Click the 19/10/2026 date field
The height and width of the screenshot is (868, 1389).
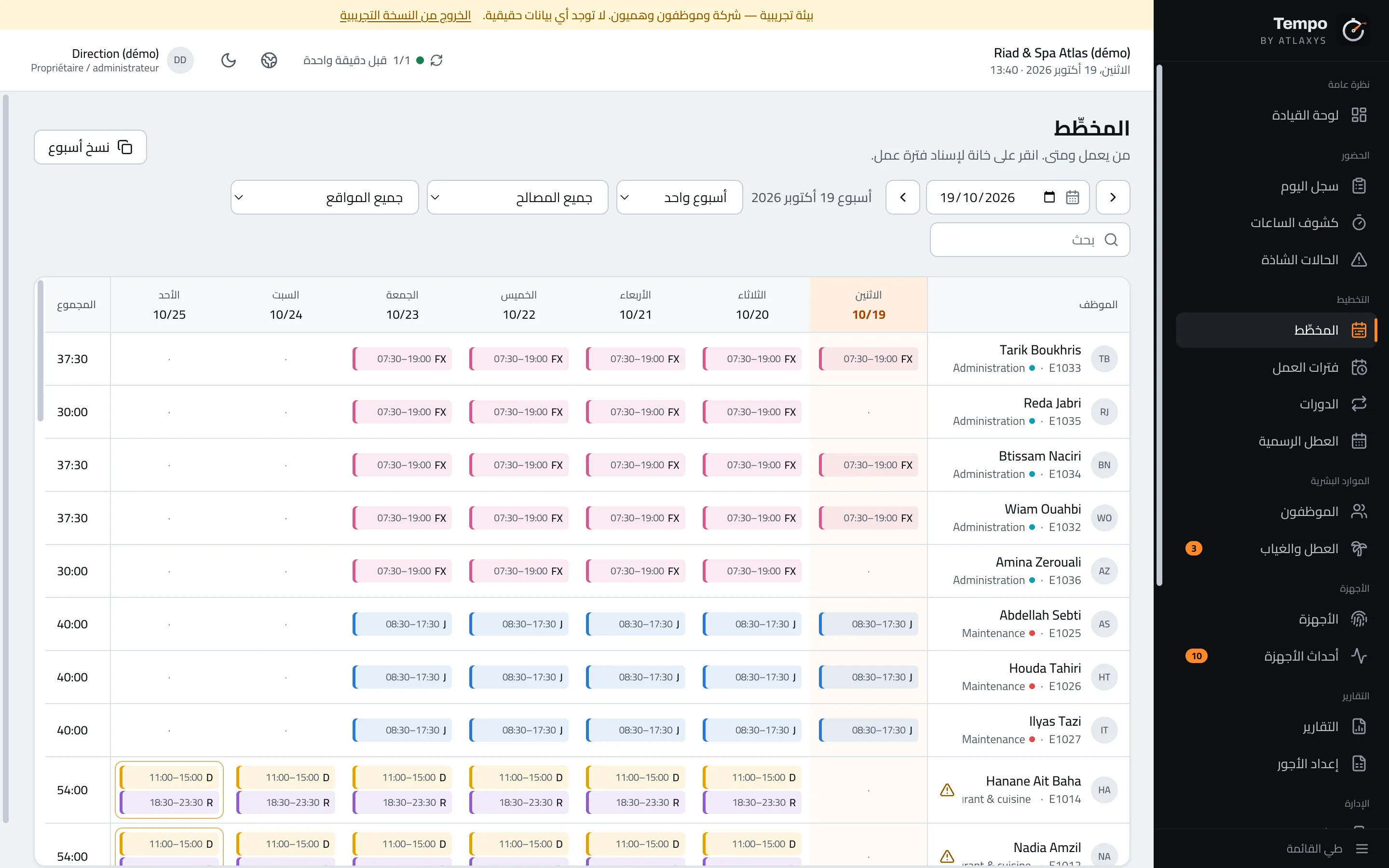click(x=1008, y=198)
